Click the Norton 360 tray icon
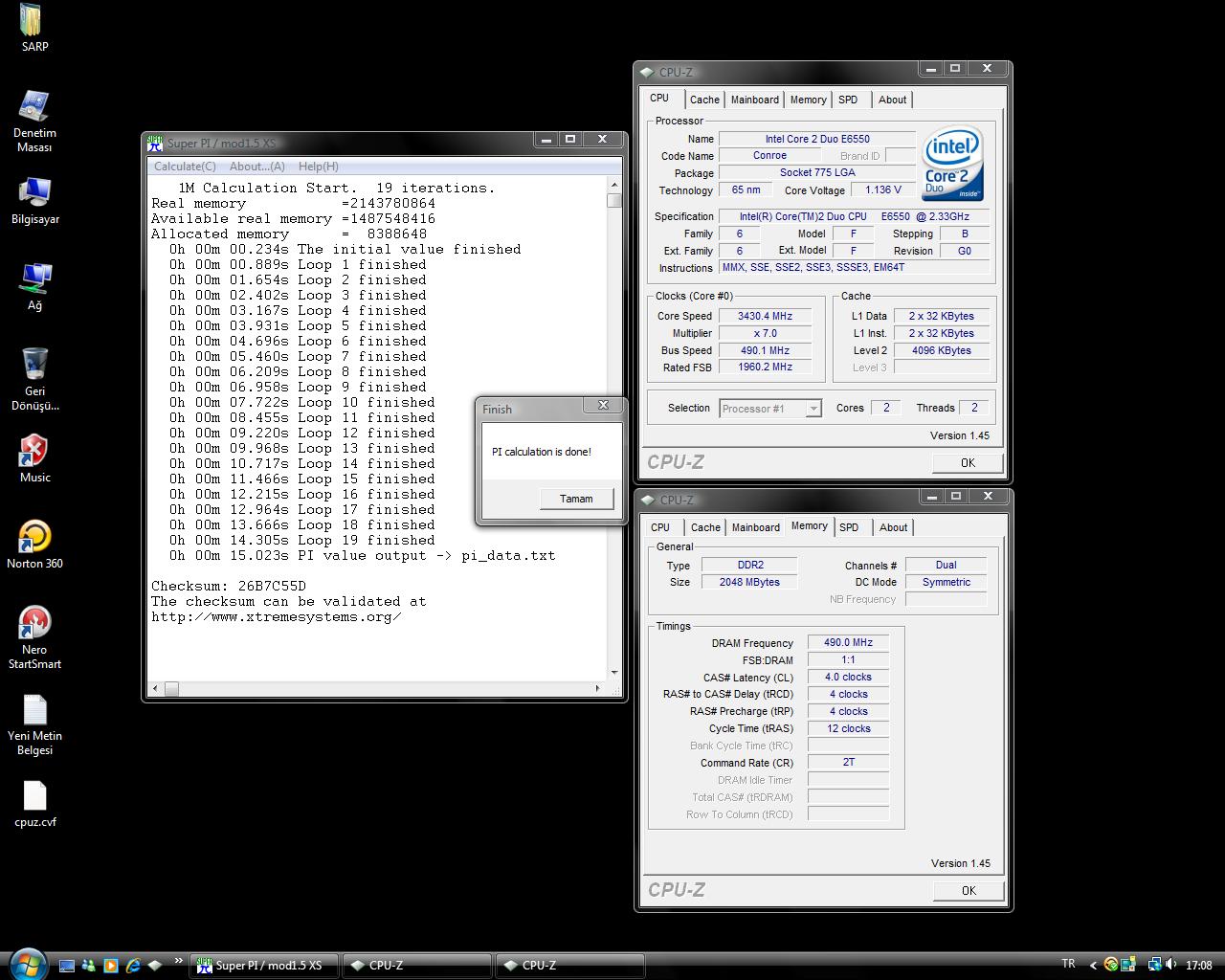Screen dimensions: 1225x980 click(x=1111, y=965)
